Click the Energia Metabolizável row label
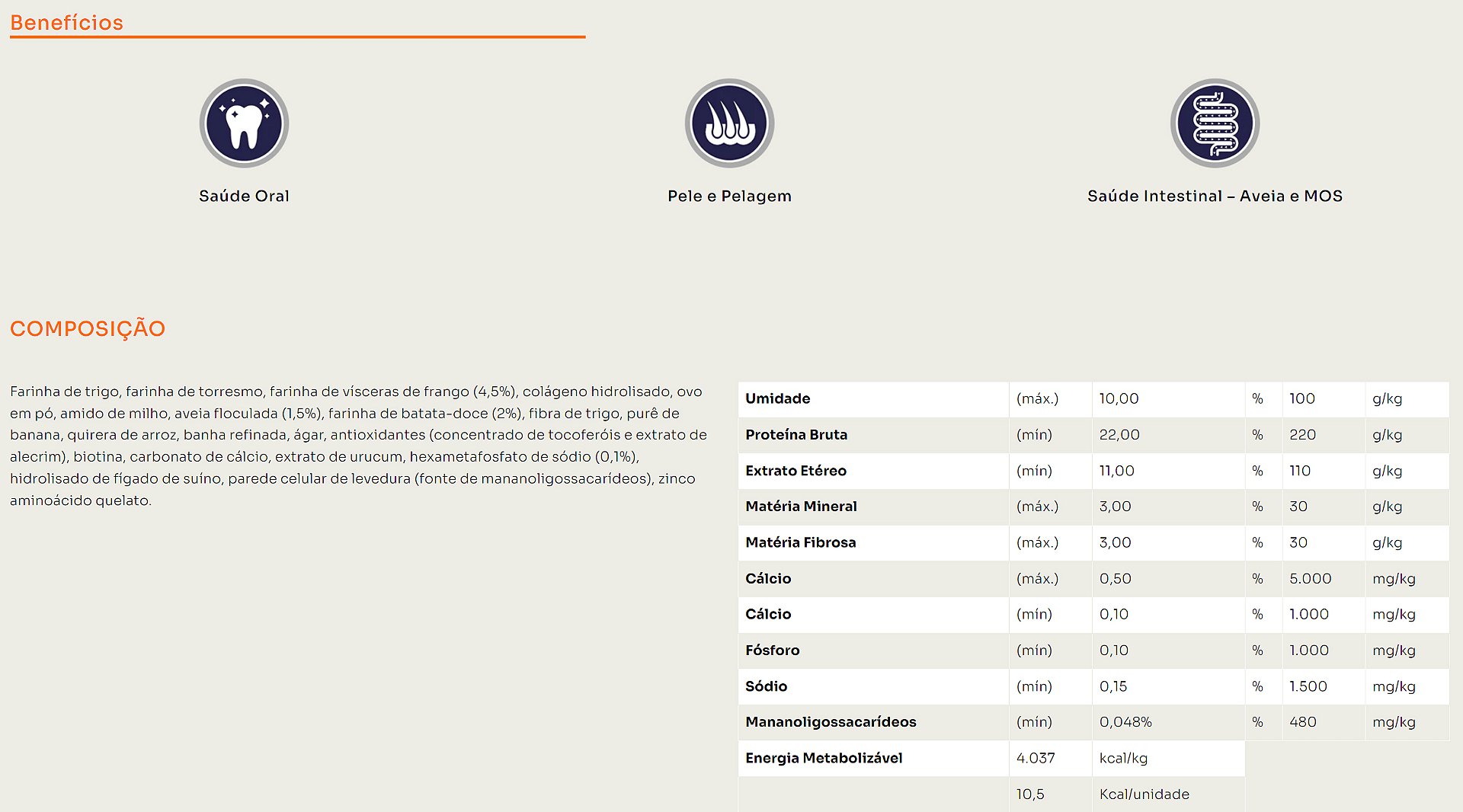Viewport: 1463px width, 812px height. (x=824, y=758)
